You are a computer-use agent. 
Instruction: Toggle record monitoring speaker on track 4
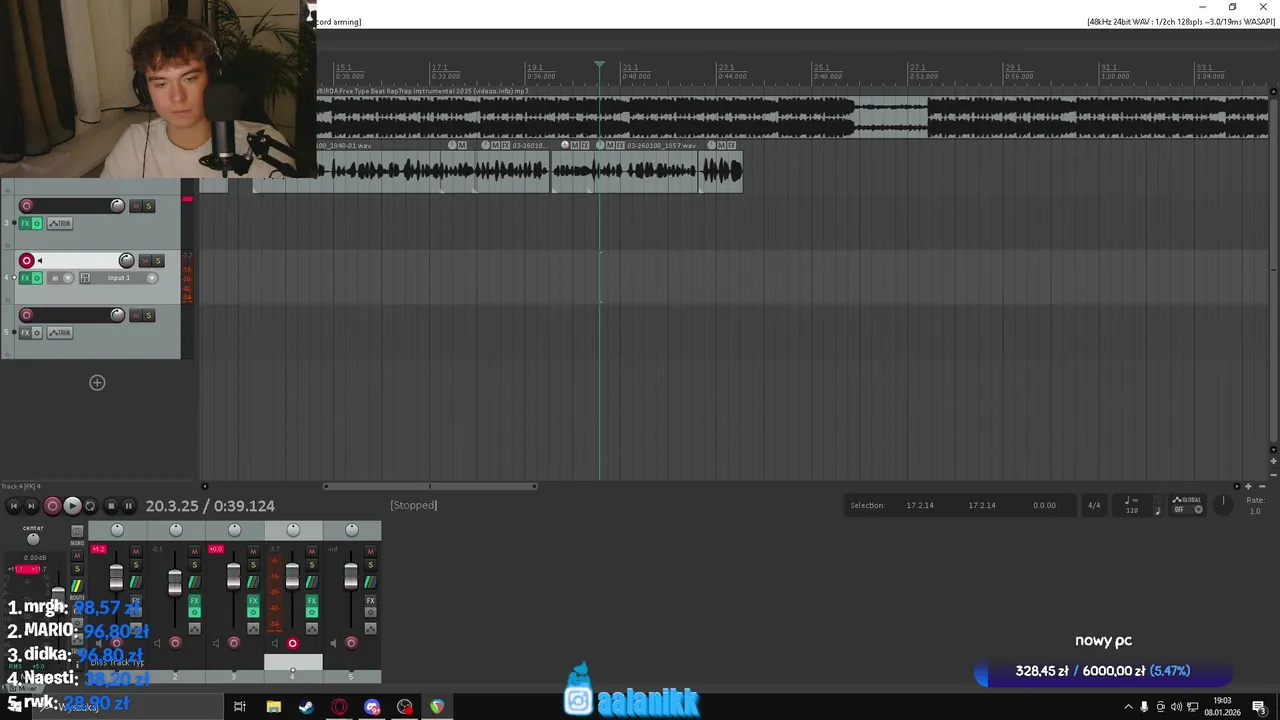tap(40, 261)
